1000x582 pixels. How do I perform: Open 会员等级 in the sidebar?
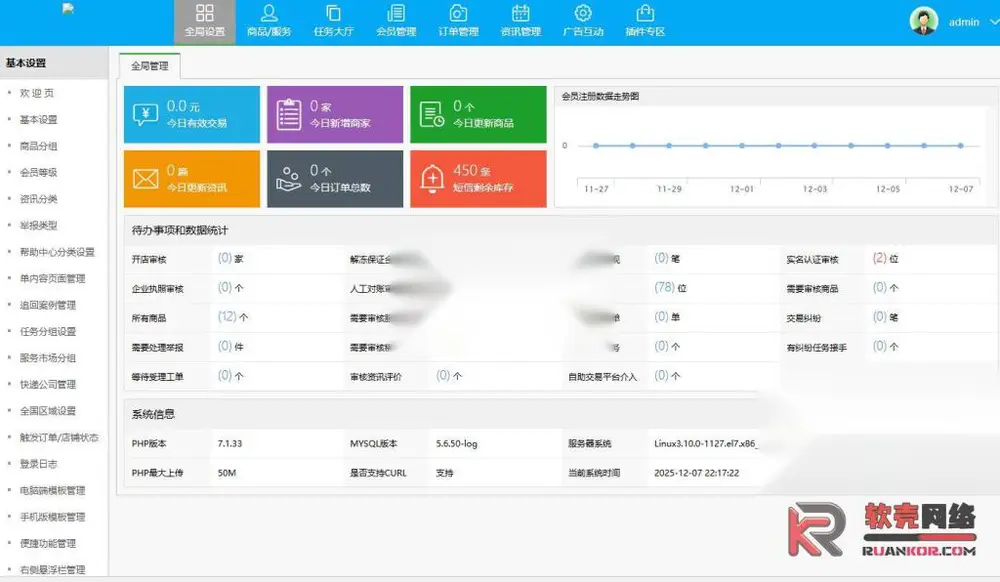pyautogui.click(x=38, y=173)
